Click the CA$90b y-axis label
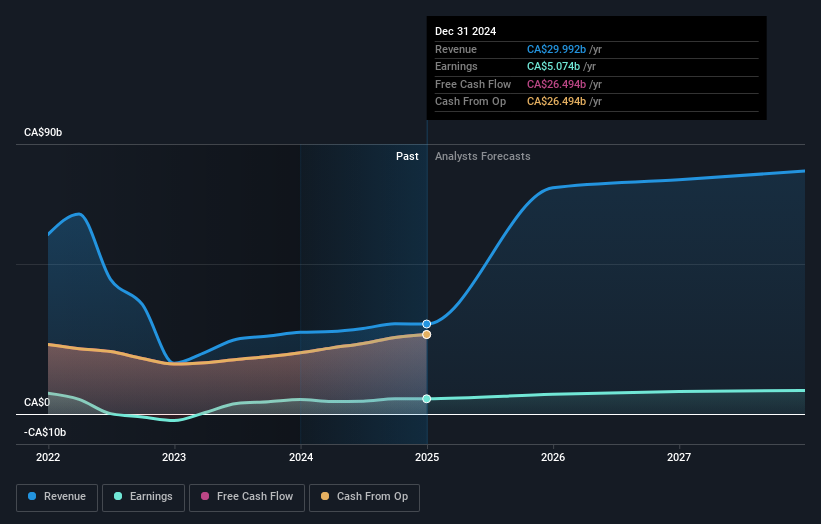The image size is (821, 524). [43, 132]
